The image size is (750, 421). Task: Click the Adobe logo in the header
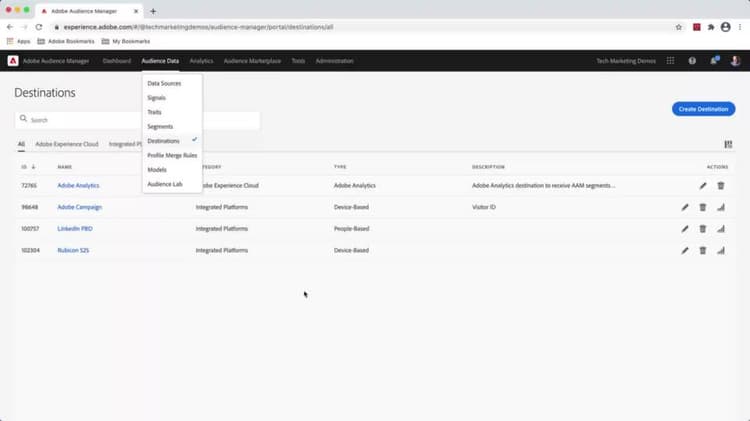13,61
